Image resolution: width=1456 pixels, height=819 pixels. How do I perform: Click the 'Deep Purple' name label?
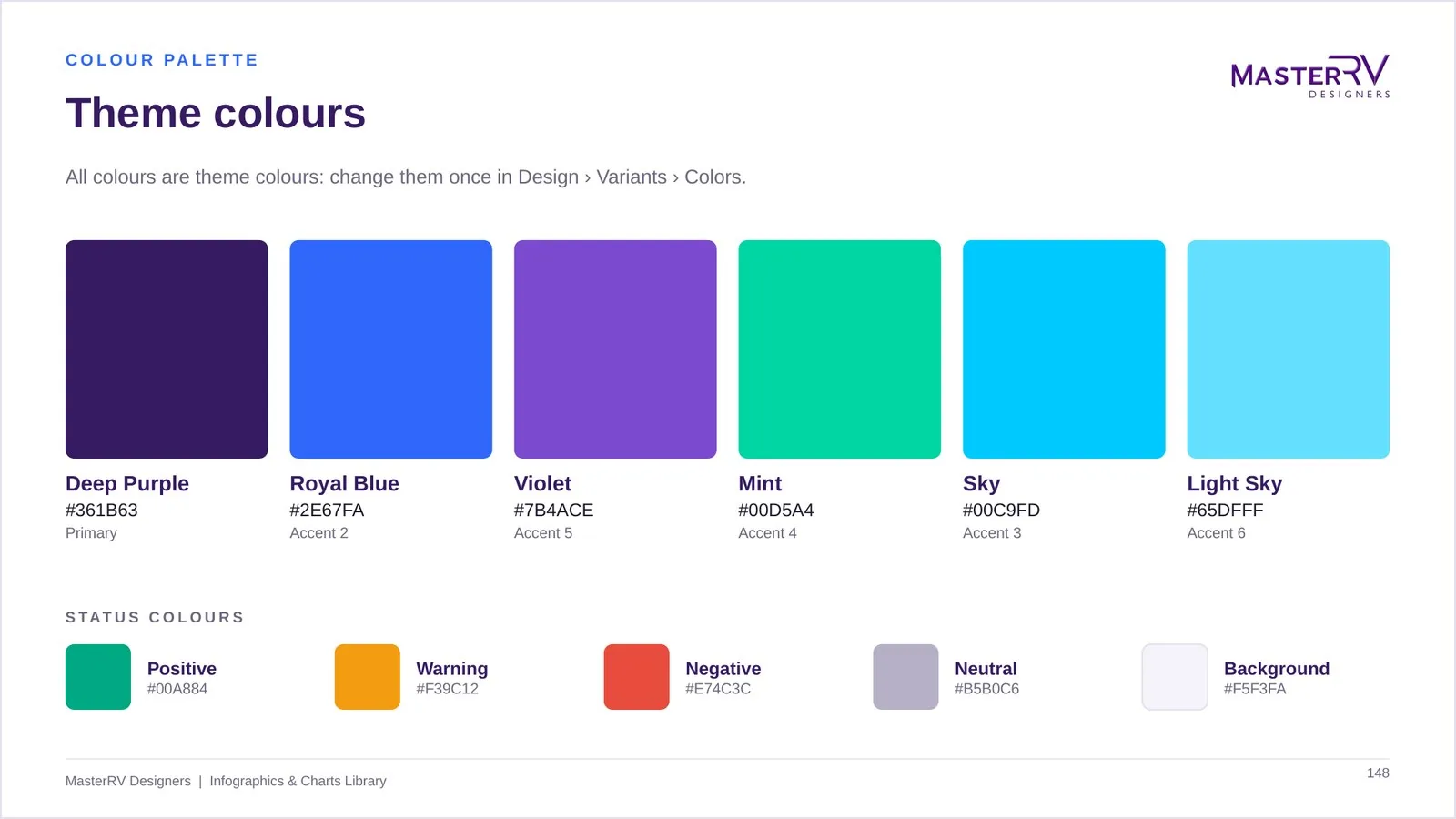(127, 483)
